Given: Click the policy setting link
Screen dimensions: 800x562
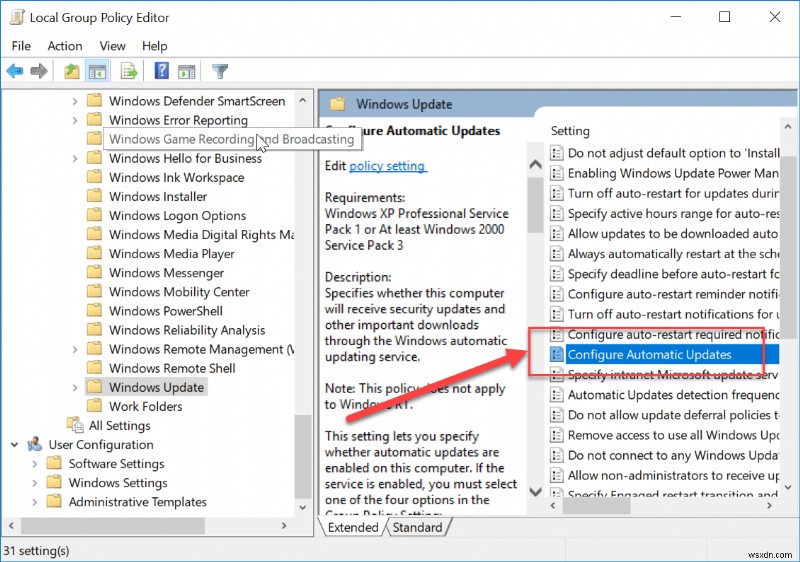Looking at the screenshot, I should click(x=387, y=166).
